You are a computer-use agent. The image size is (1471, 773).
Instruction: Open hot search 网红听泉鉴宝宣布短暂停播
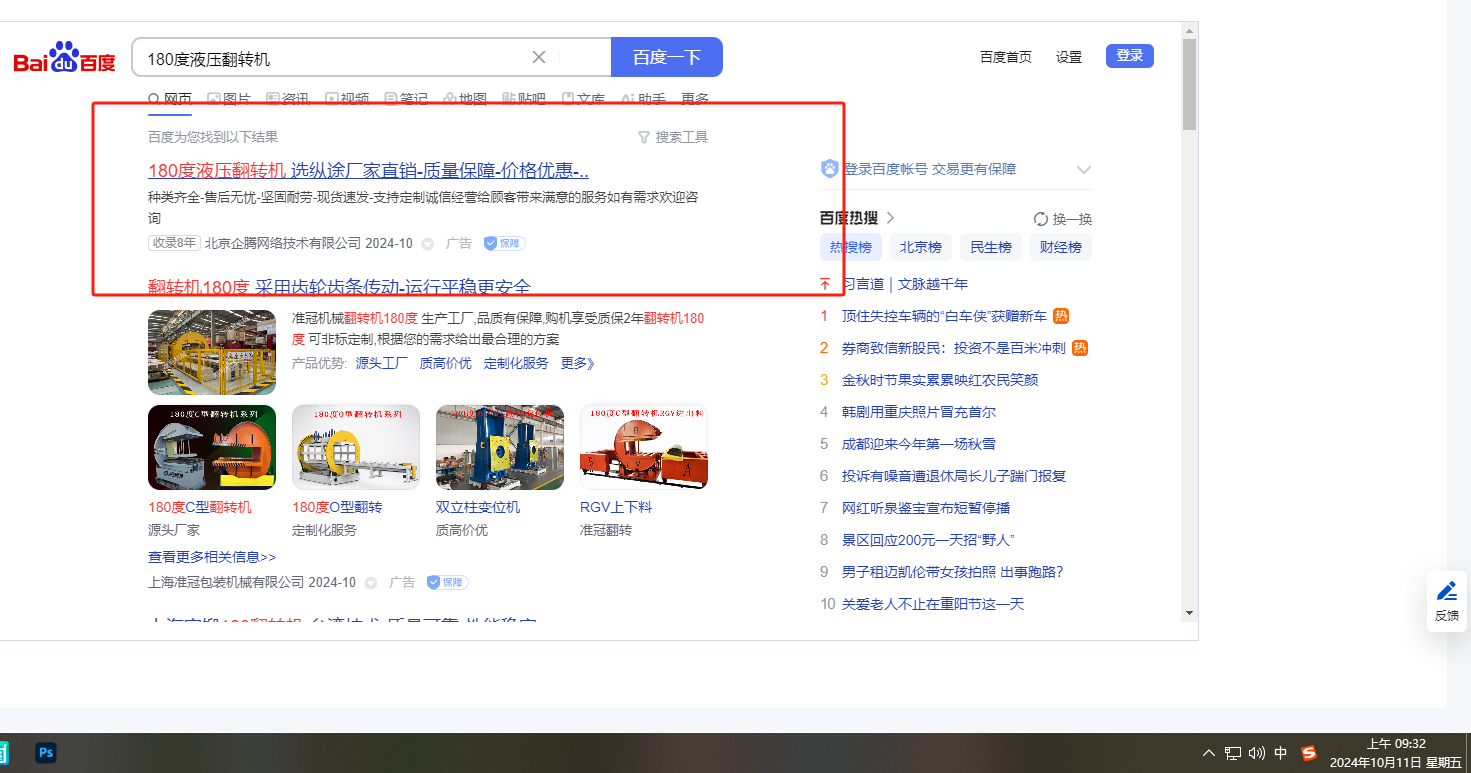926,508
